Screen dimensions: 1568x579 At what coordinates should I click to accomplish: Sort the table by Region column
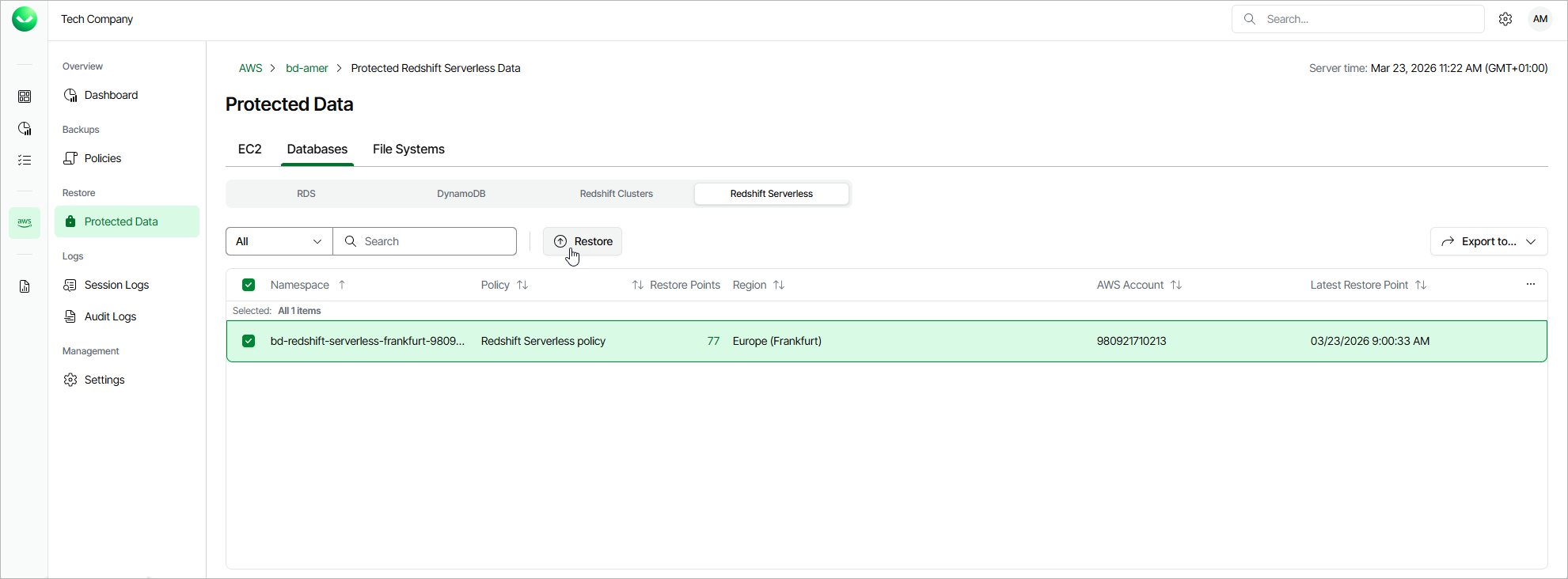(758, 285)
